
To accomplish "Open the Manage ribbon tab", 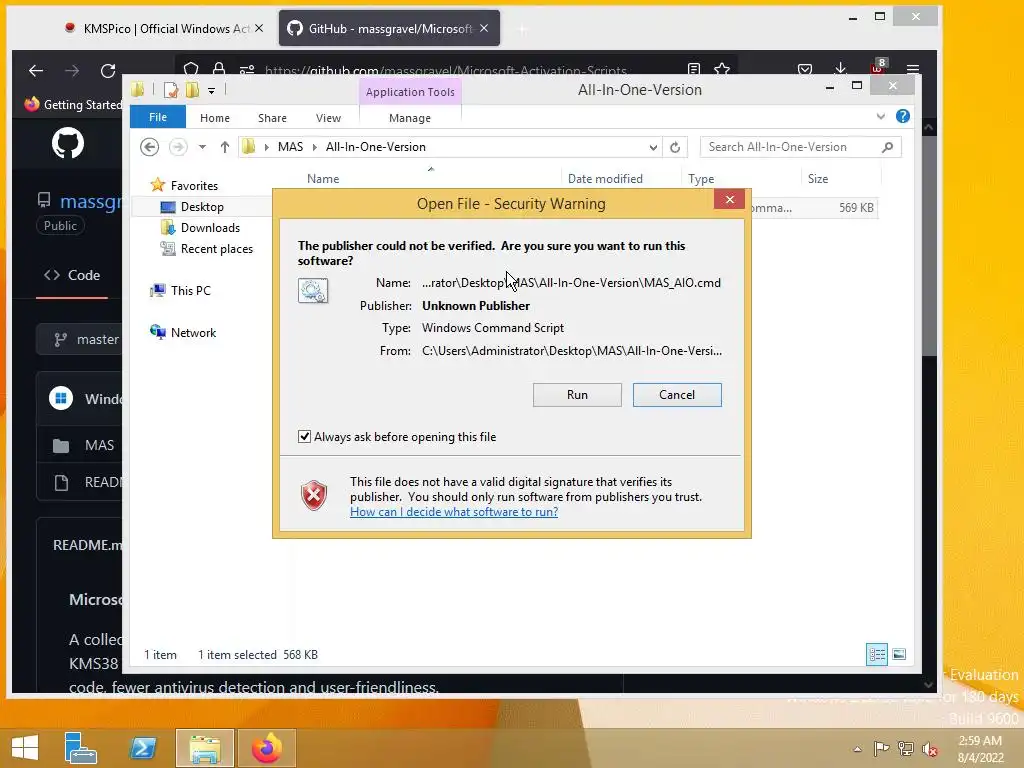I will 409,118.
